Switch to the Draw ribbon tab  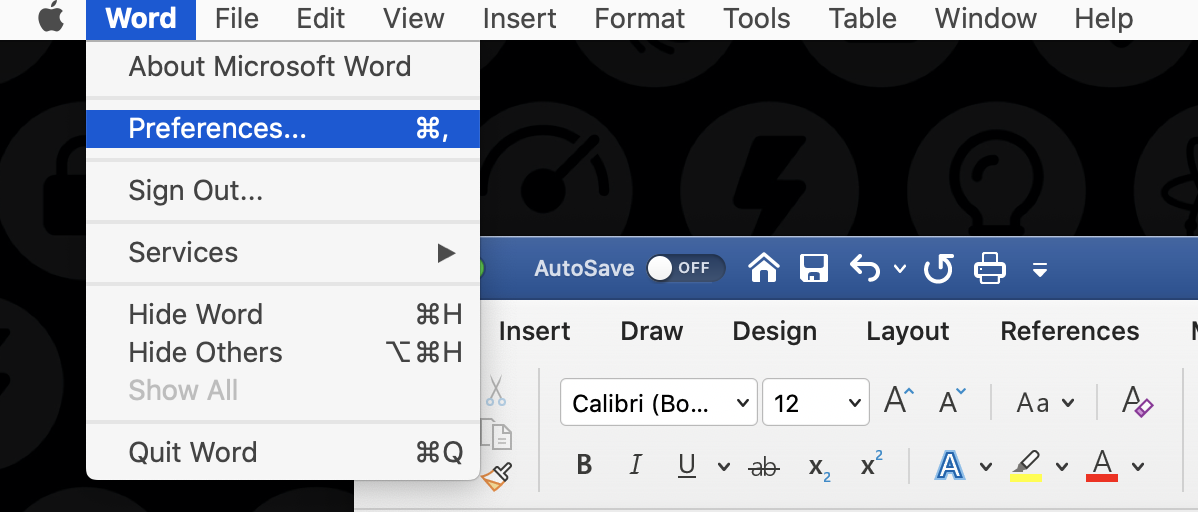point(652,331)
